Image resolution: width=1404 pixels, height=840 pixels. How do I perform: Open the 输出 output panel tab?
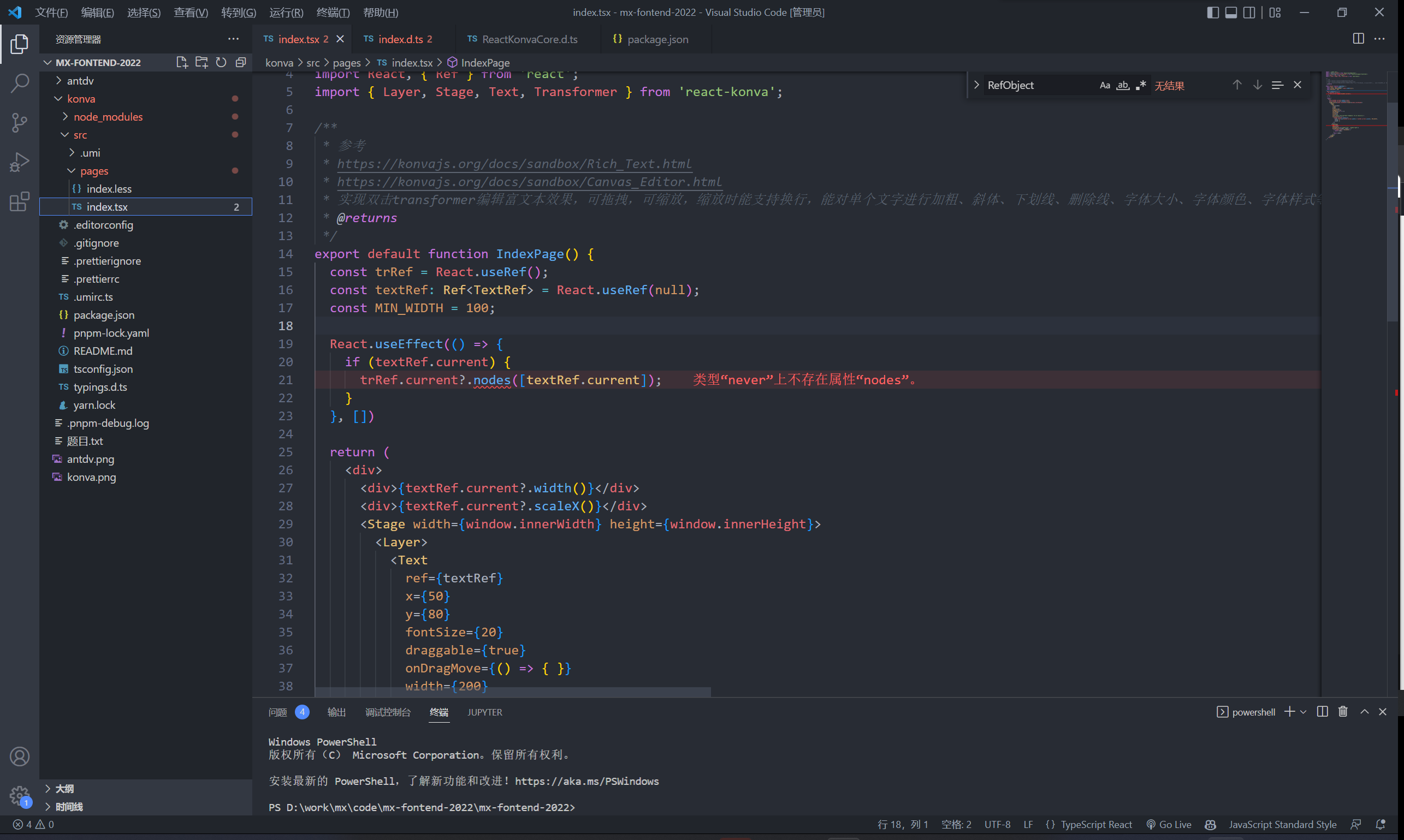pyautogui.click(x=336, y=712)
